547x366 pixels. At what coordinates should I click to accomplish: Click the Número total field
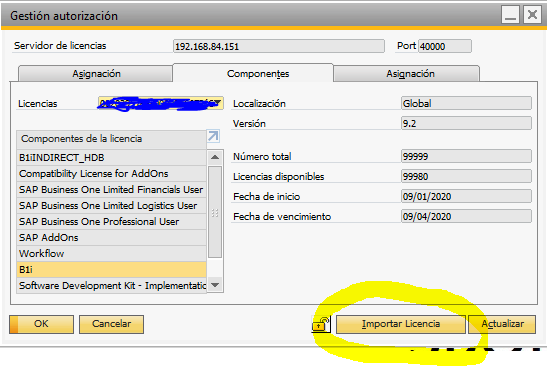pos(466,156)
